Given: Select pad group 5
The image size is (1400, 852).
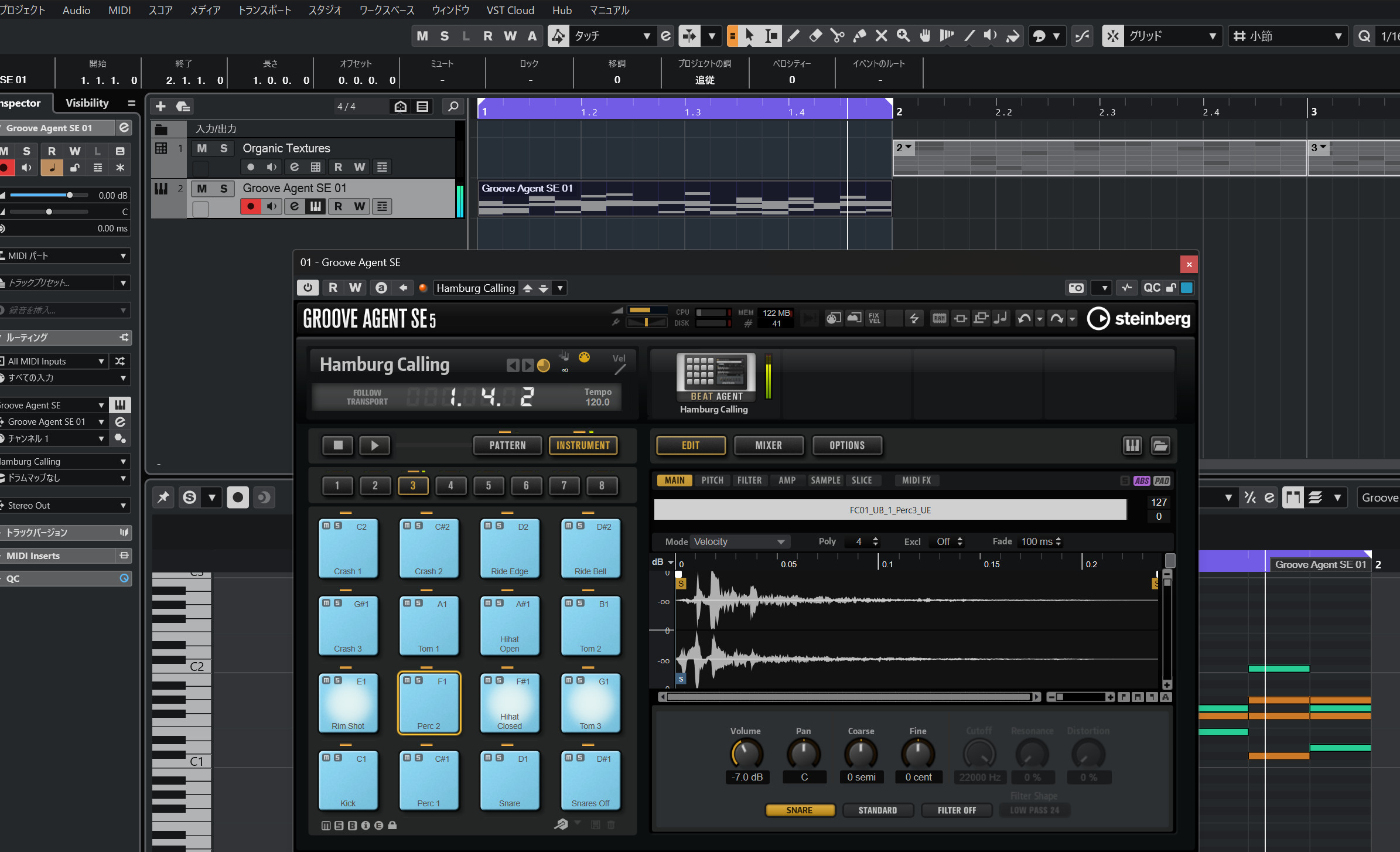Looking at the screenshot, I should coord(488,486).
